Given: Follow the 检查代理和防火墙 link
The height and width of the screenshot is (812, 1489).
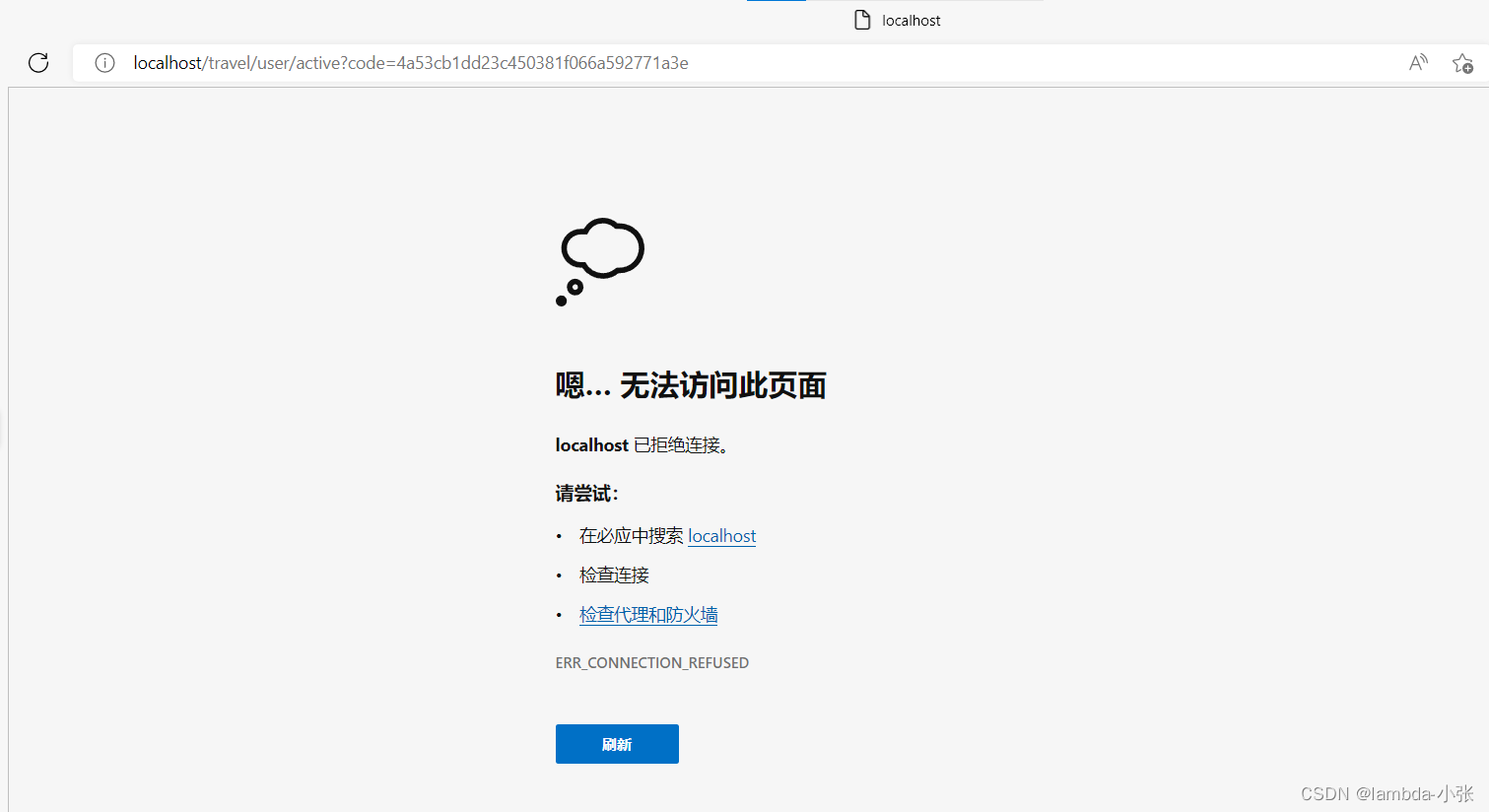Looking at the screenshot, I should click(647, 613).
